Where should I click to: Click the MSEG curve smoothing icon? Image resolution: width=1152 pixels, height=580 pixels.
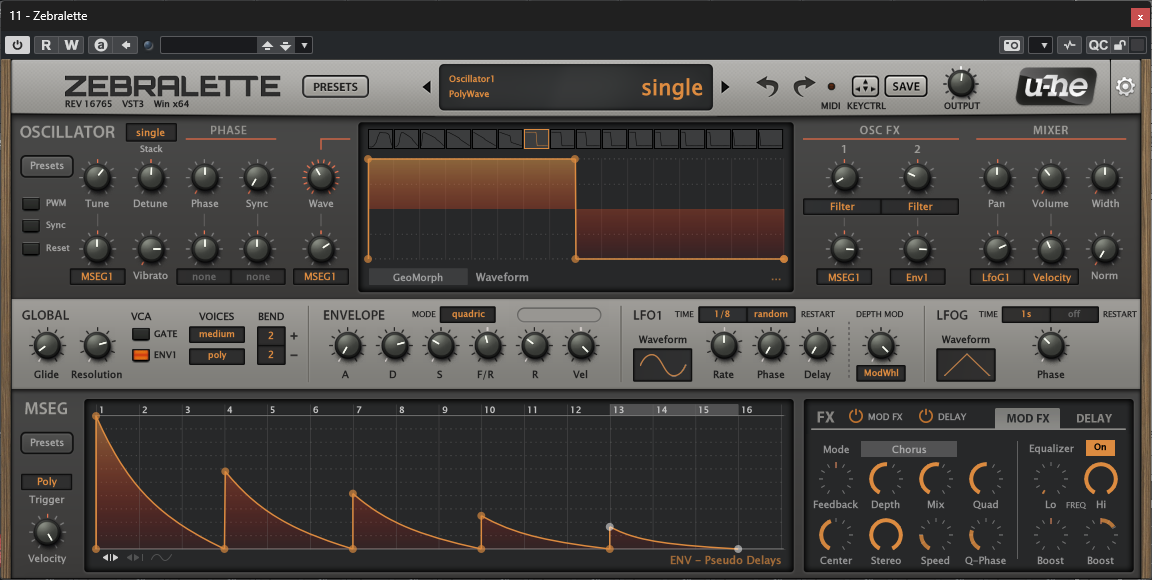click(x=161, y=558)
